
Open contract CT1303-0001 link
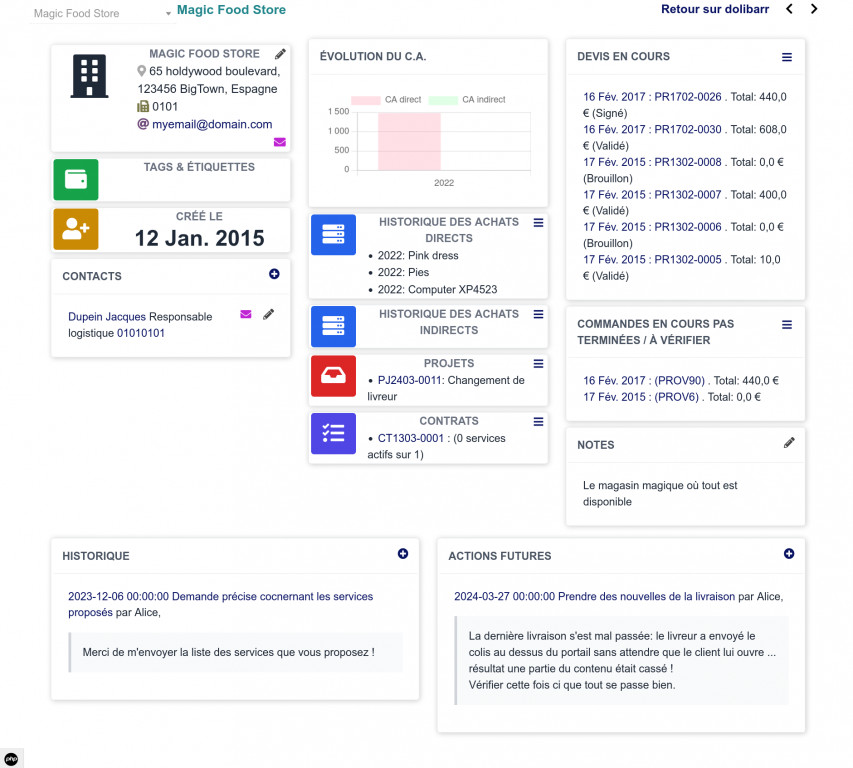411,438
